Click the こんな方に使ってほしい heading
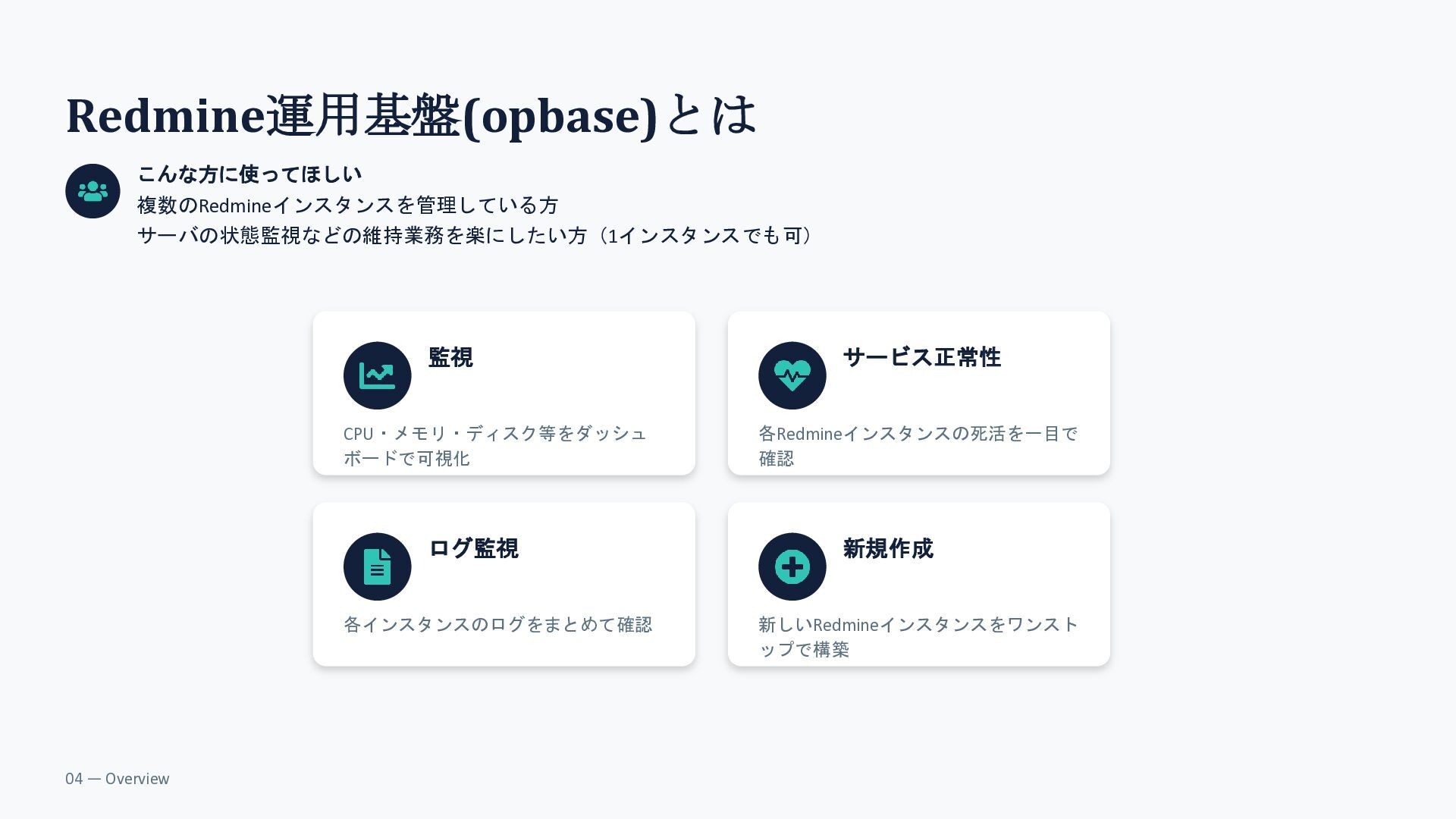 point(249,174)
